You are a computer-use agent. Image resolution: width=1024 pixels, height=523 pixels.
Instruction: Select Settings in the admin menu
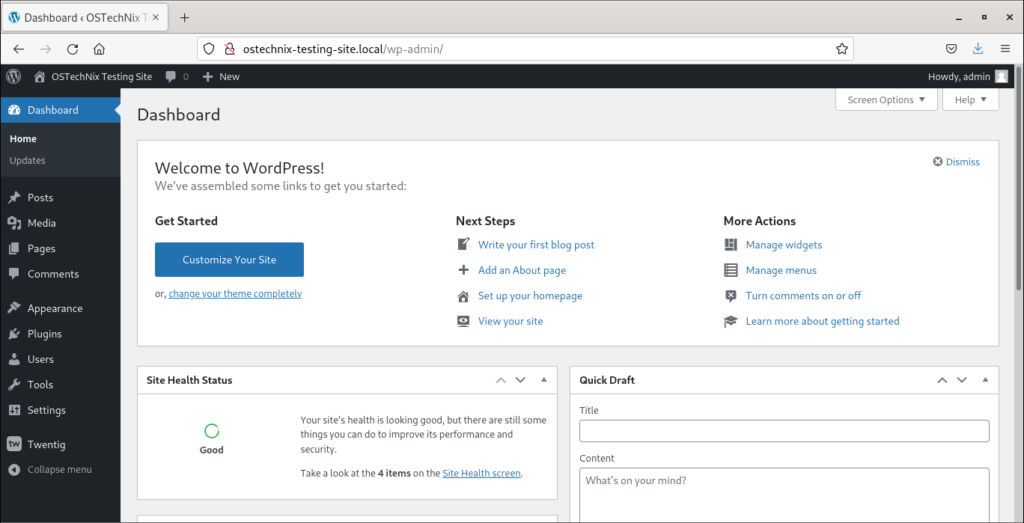pyautogui.click(x=46, y=410)
